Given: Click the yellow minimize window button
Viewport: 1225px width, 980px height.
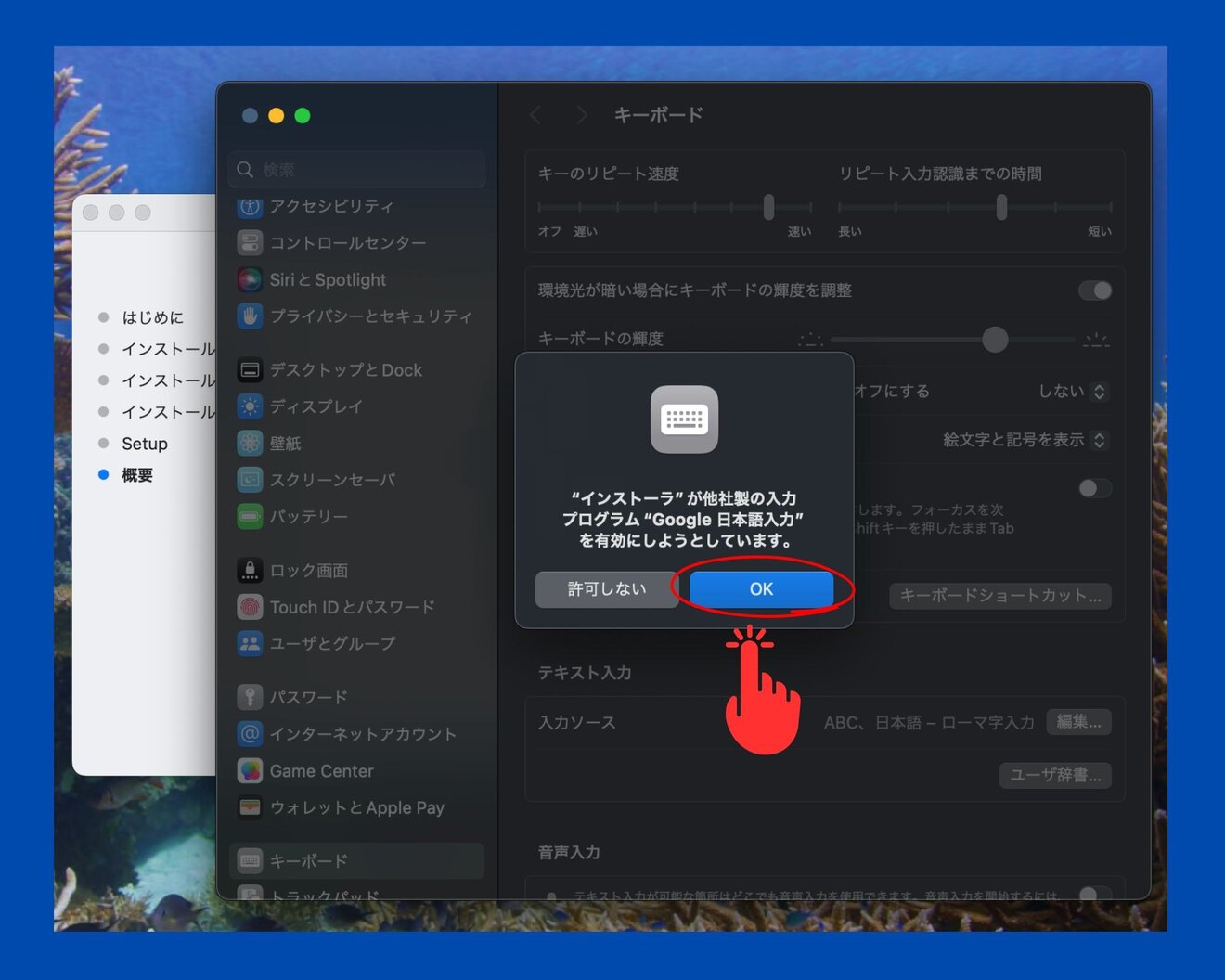Looking at the screenshot, I should (276, 115).
